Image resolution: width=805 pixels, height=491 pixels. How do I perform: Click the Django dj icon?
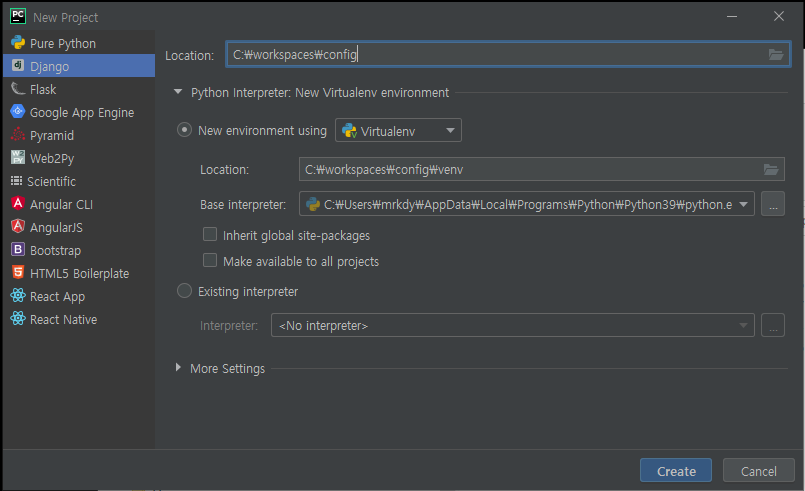[x=18, y=65]
